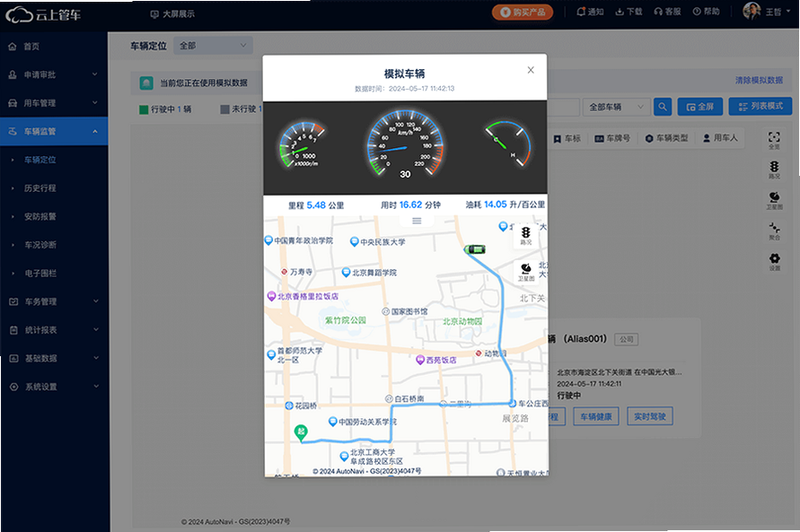Screen dimensions: 800x532
Task: Open the 全部 vehicle location dropdown
Action: (213, 46)
